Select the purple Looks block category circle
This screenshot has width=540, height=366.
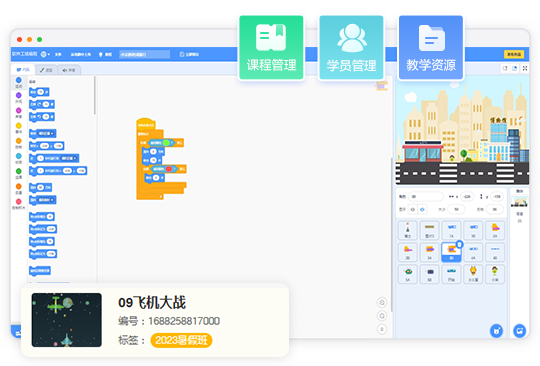click(x=19, y=95)
